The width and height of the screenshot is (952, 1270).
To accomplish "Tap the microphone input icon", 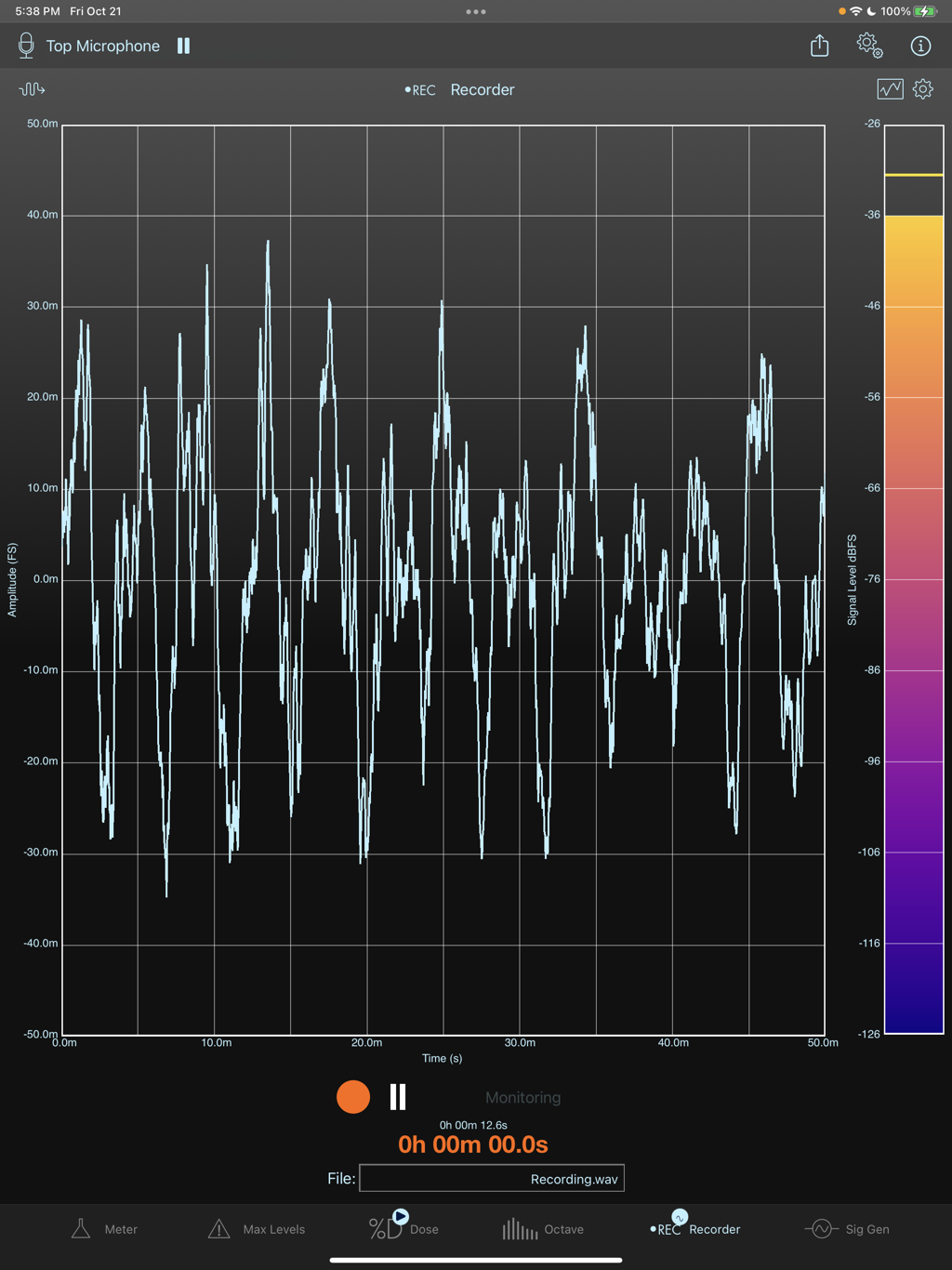I will pyautogui.click(x=26, y=46).
